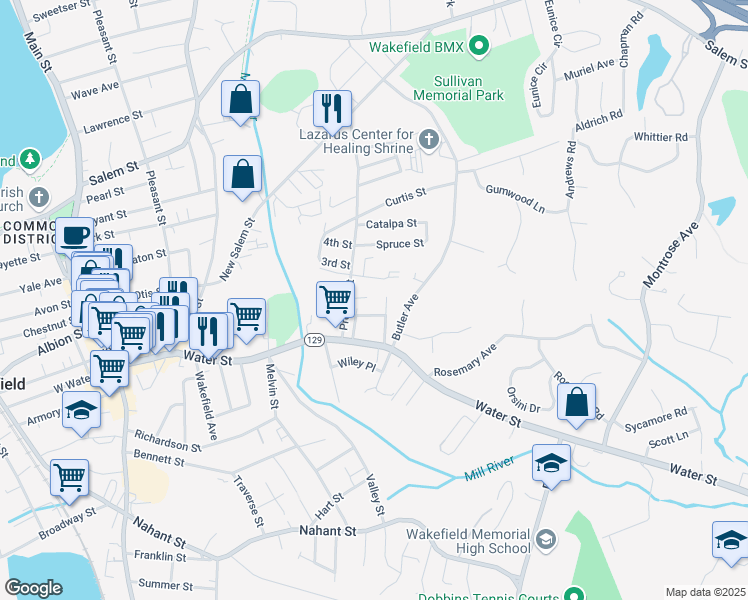
Task: Select the Scott Ln label
Action: point(668,439)
